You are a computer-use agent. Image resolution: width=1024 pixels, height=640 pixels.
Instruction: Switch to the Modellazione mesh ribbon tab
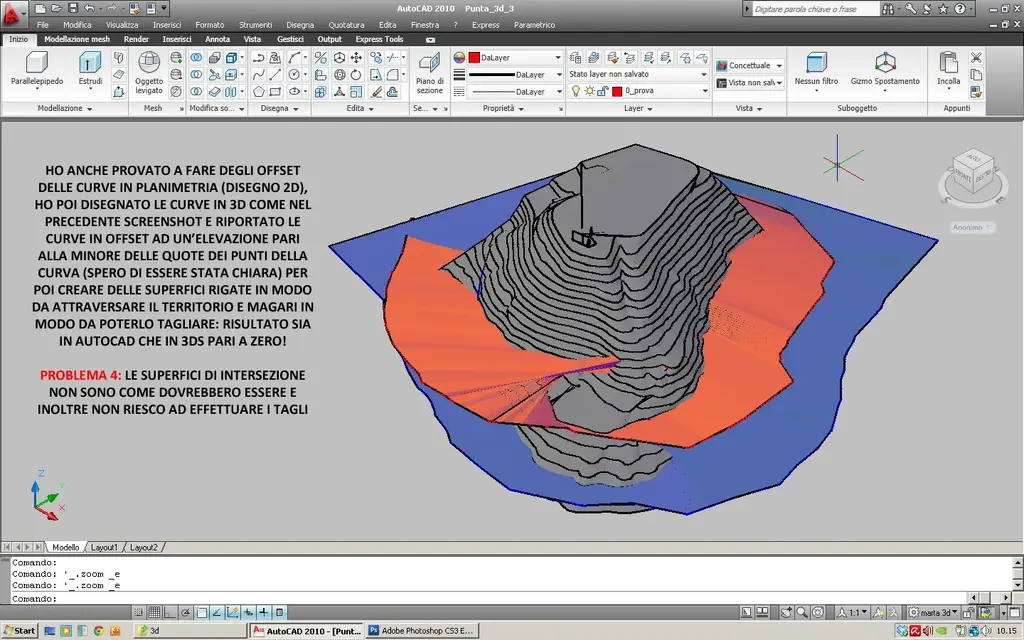tap(77, 39)
